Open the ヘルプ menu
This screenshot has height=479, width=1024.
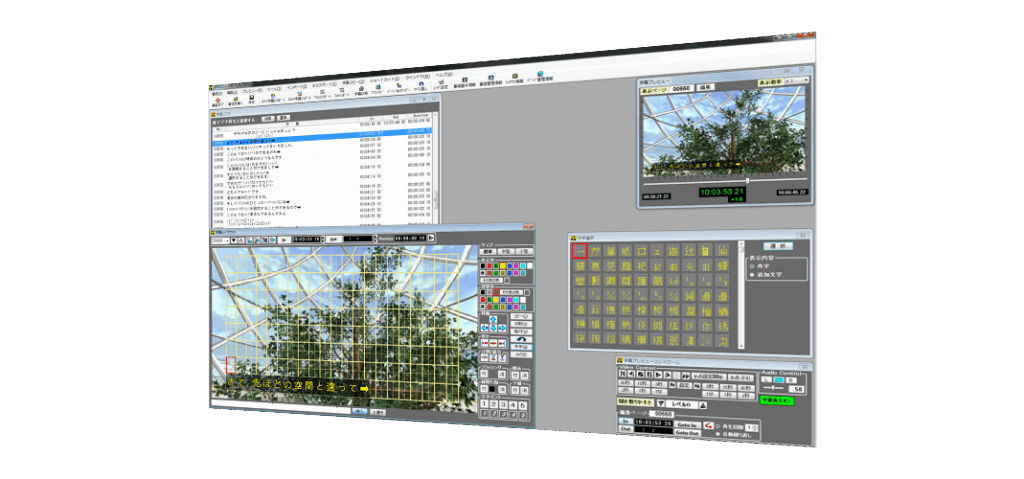pyautogui.click(x=444, y=76)
